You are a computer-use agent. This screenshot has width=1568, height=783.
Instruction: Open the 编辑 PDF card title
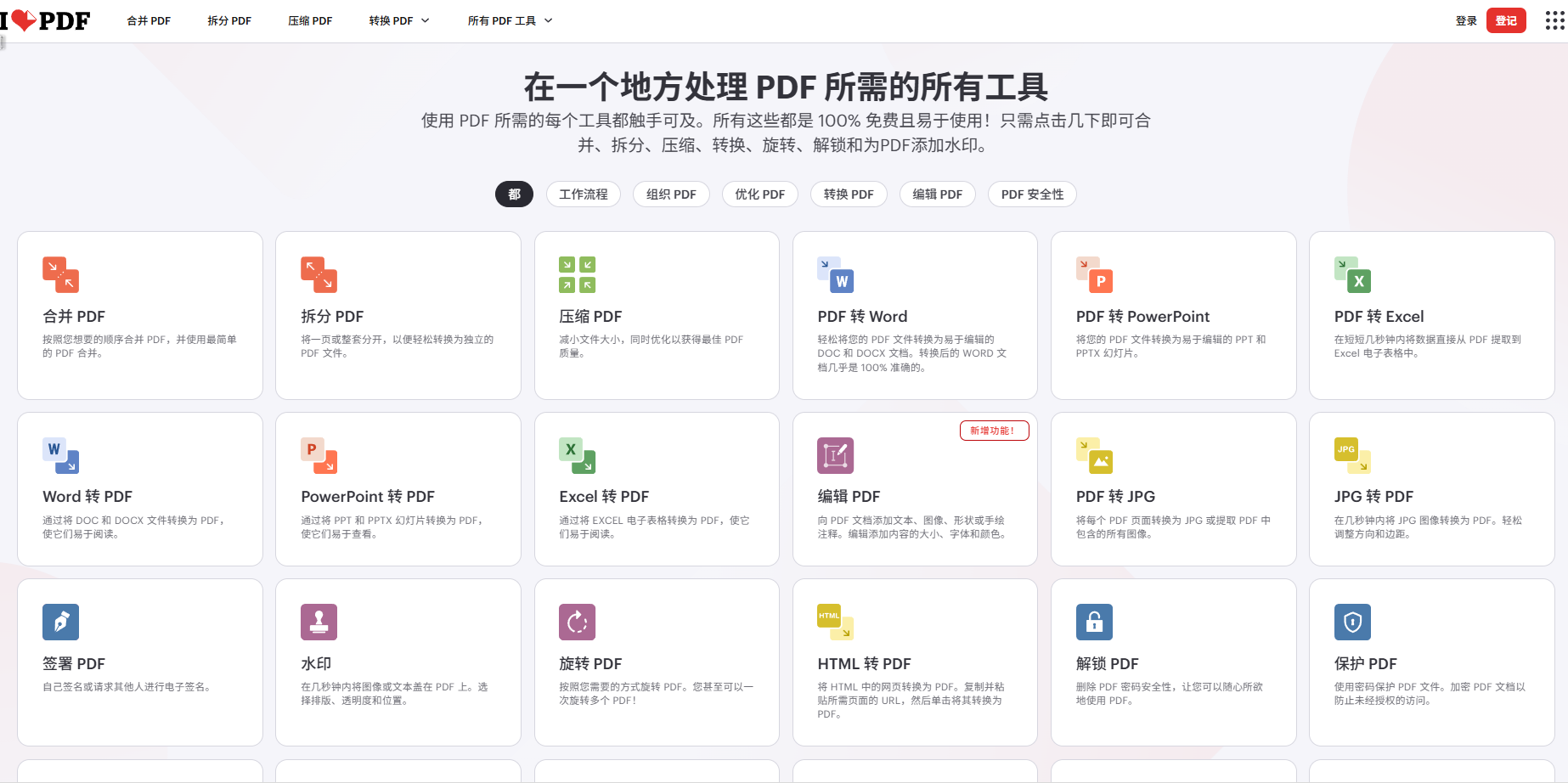coord(849,497)
